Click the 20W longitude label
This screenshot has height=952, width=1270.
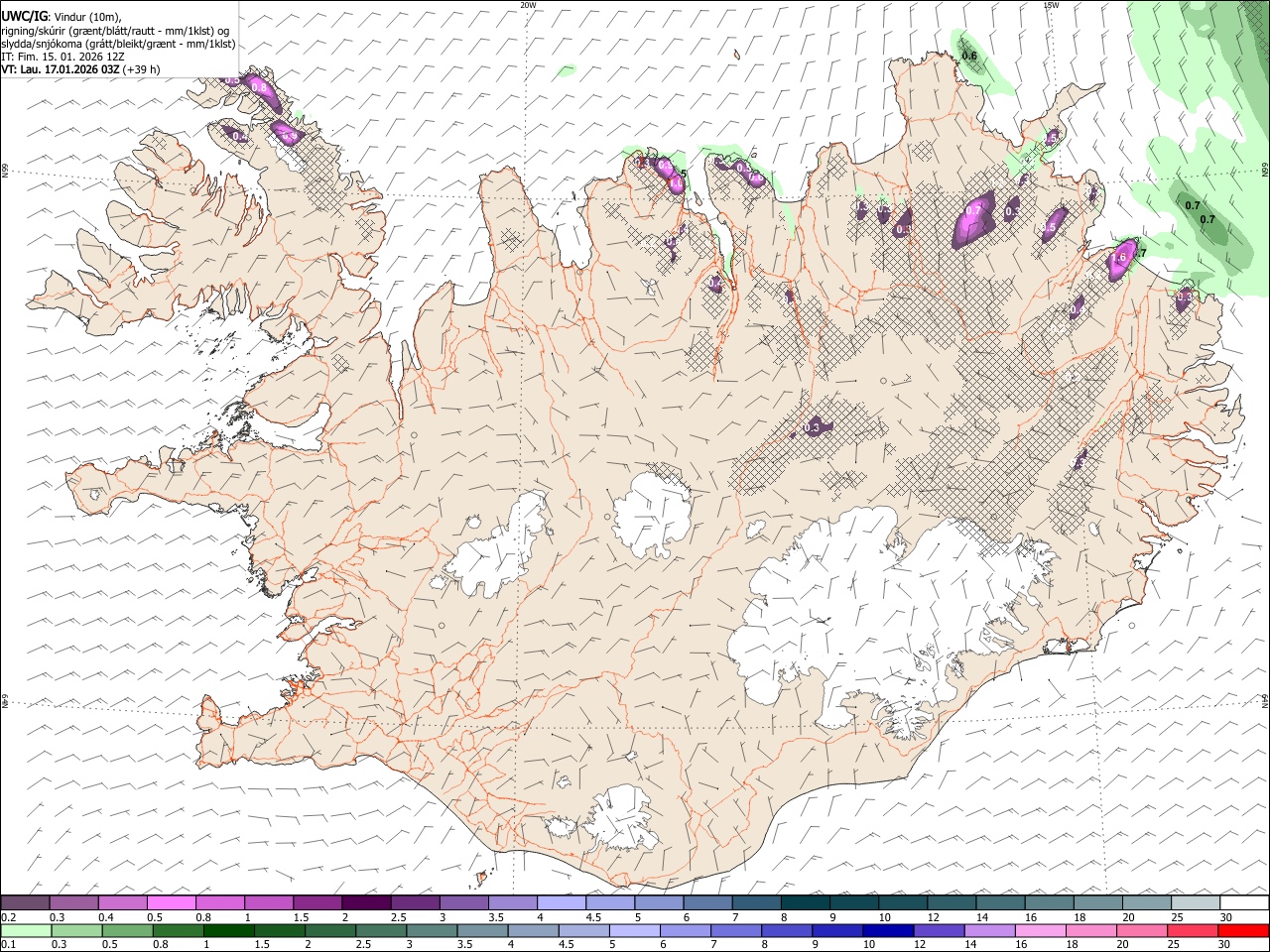529,5
